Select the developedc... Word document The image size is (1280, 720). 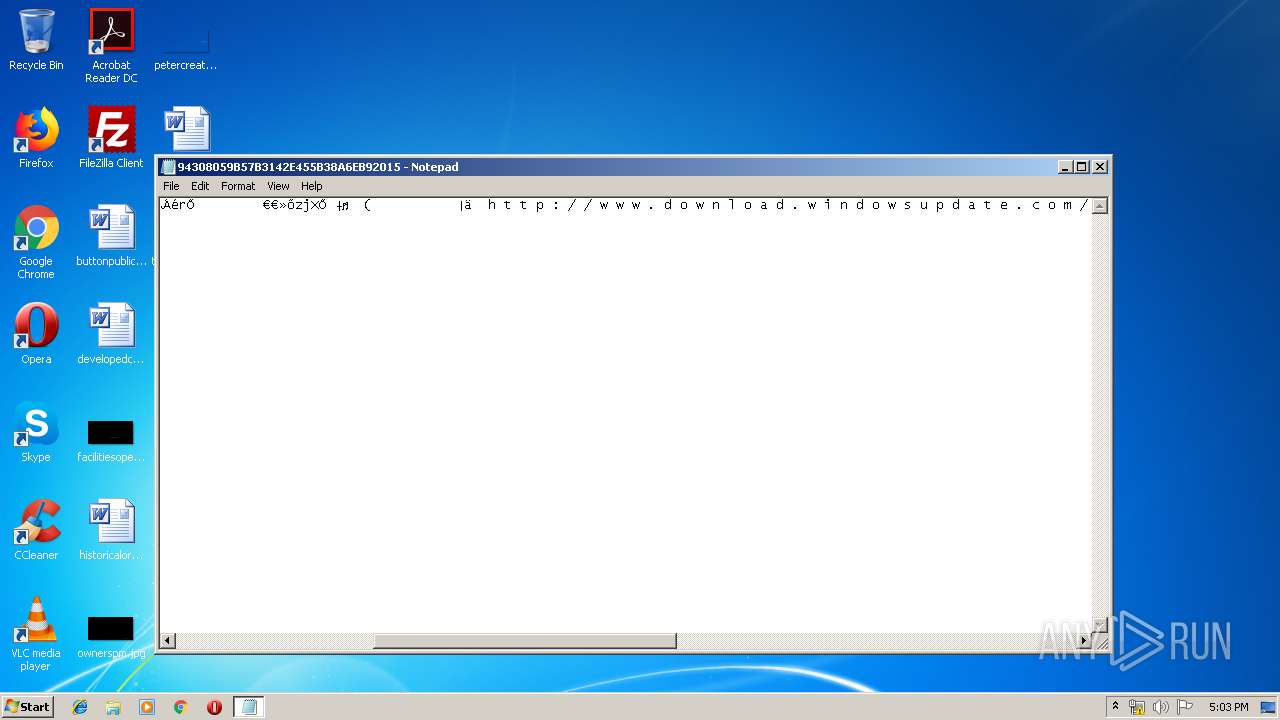coord(111,334)
